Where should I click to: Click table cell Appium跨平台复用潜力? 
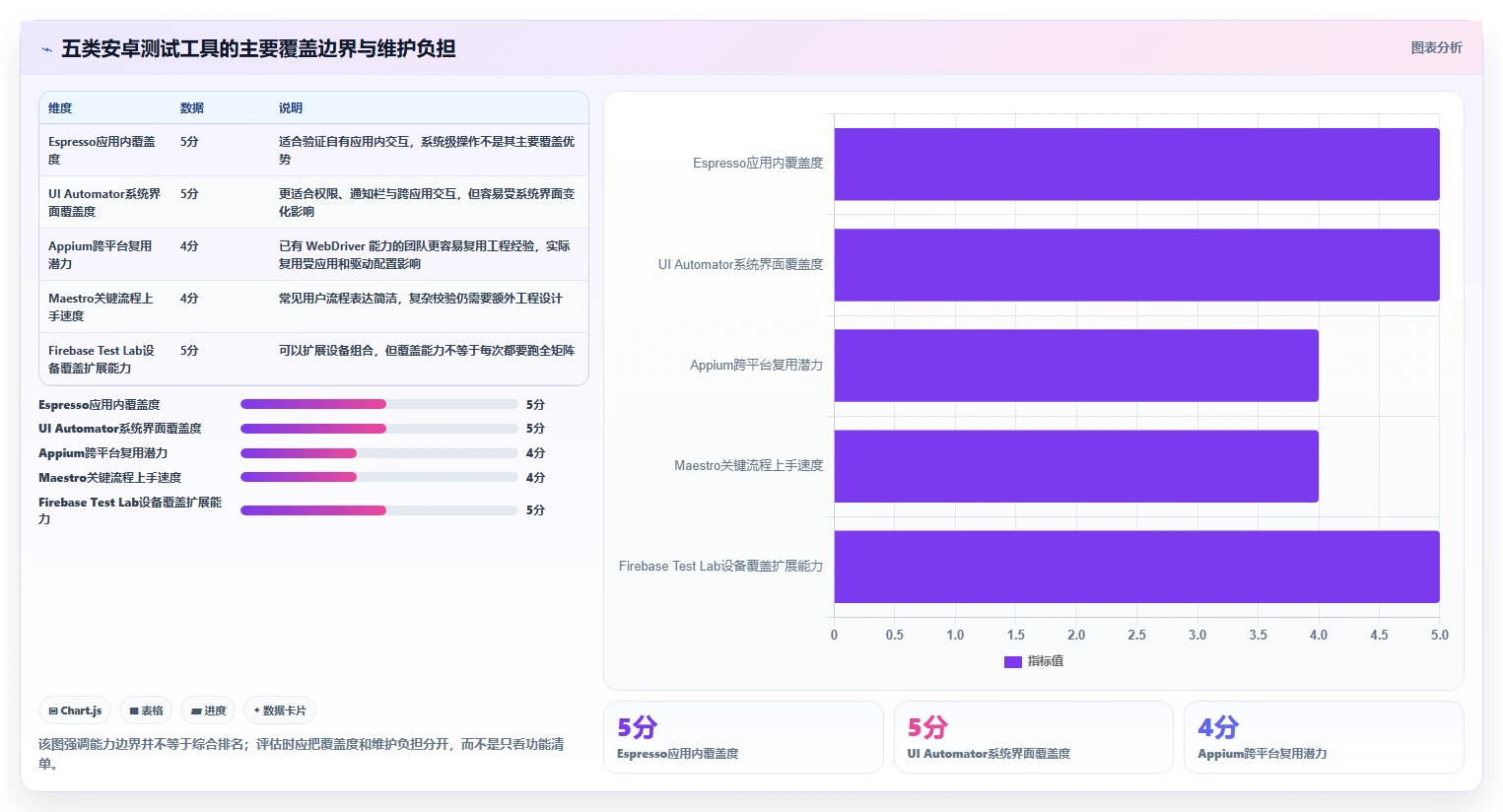[104, 255]
